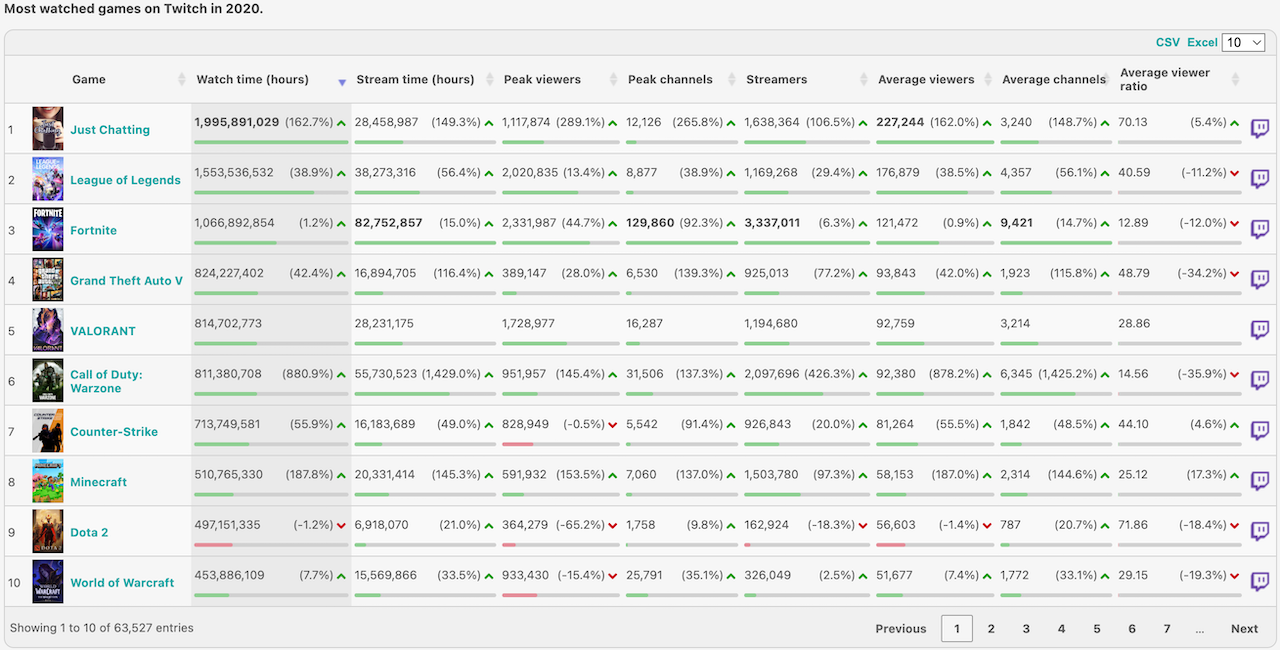Open the Twitch icon for VALORANT
This screenshot has height=650, width=1280.
click(1260, 330)
